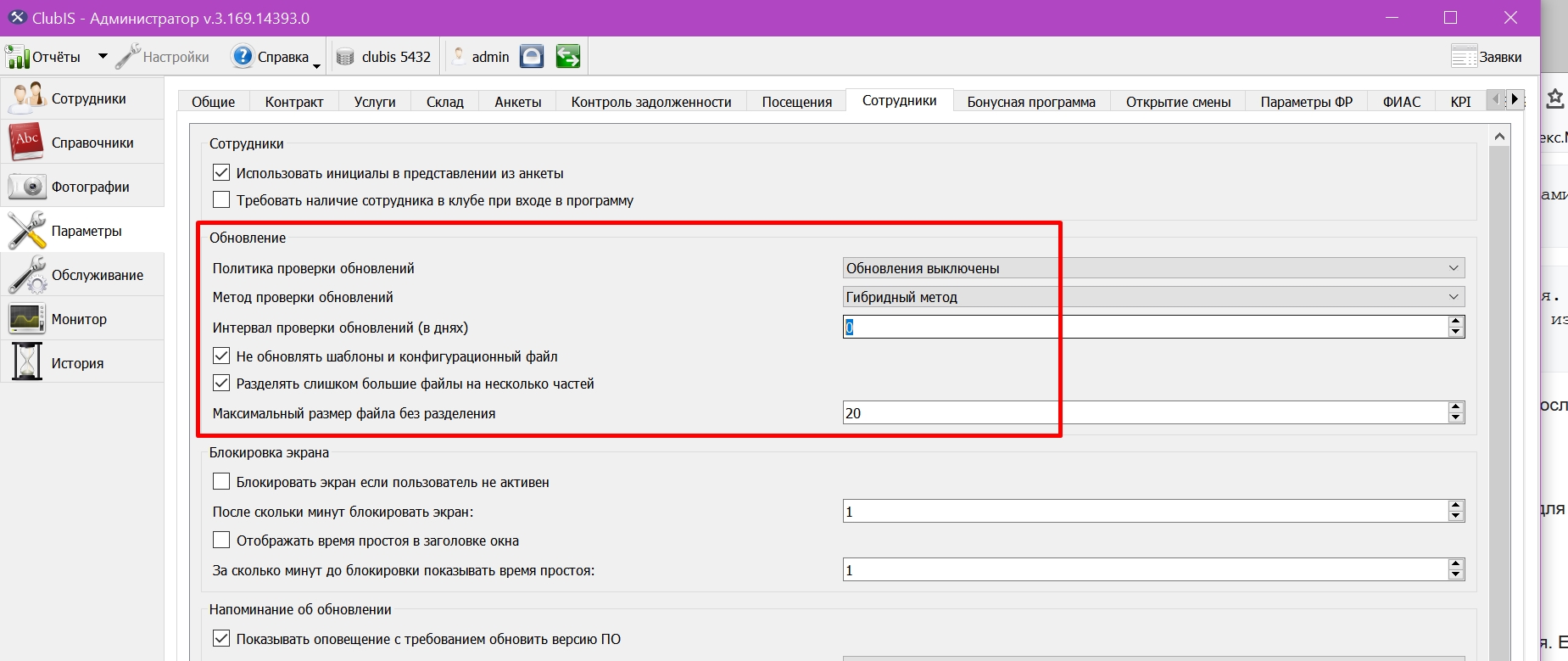Switch to the Посещения tab
The image size is (1568, 661).
click(x=797, y=102)
